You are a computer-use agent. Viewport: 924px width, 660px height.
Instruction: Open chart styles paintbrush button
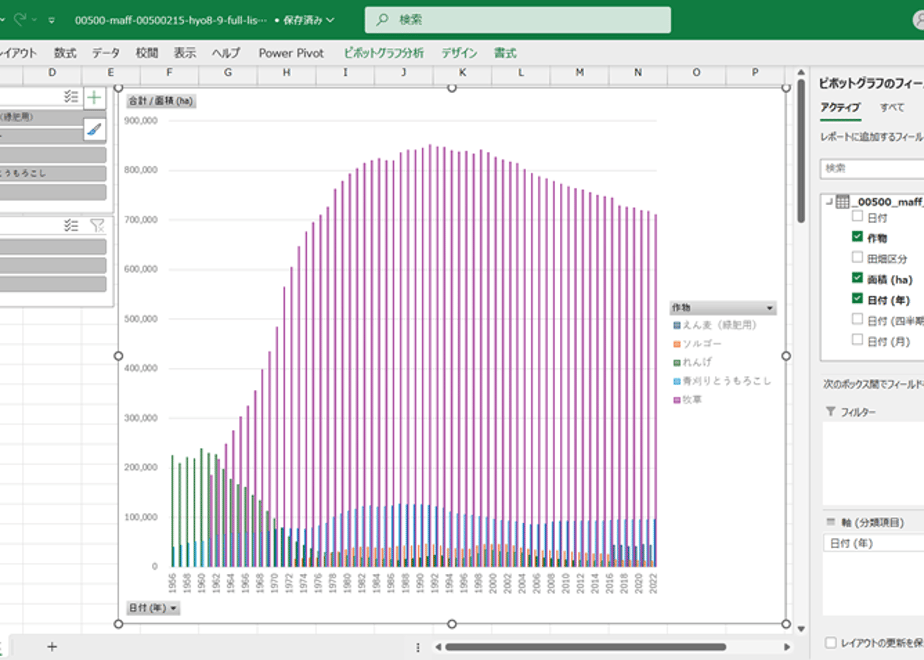pos(94,130)
